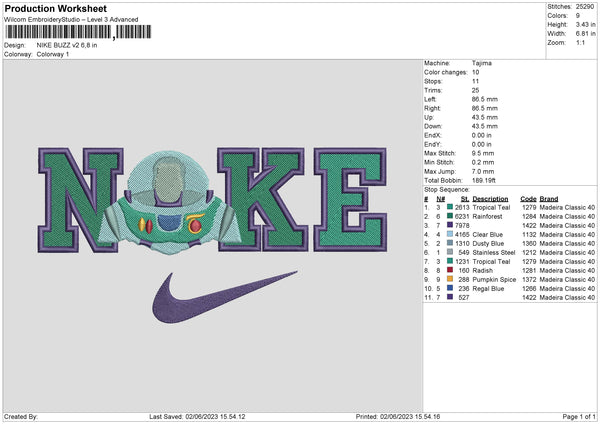The image size is (600, 424).
Task: Click the 'Page 1 of 1' footer text
Action: click(579, 416)
